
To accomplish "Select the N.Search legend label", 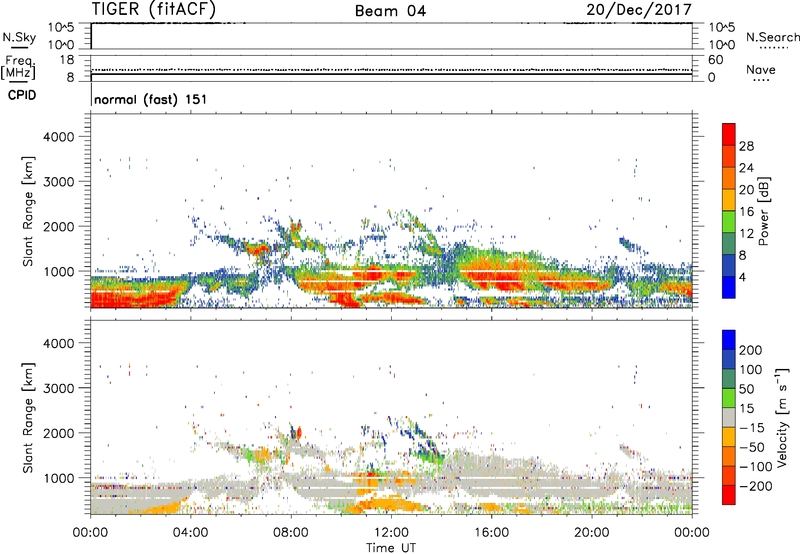I will [773, 37].
